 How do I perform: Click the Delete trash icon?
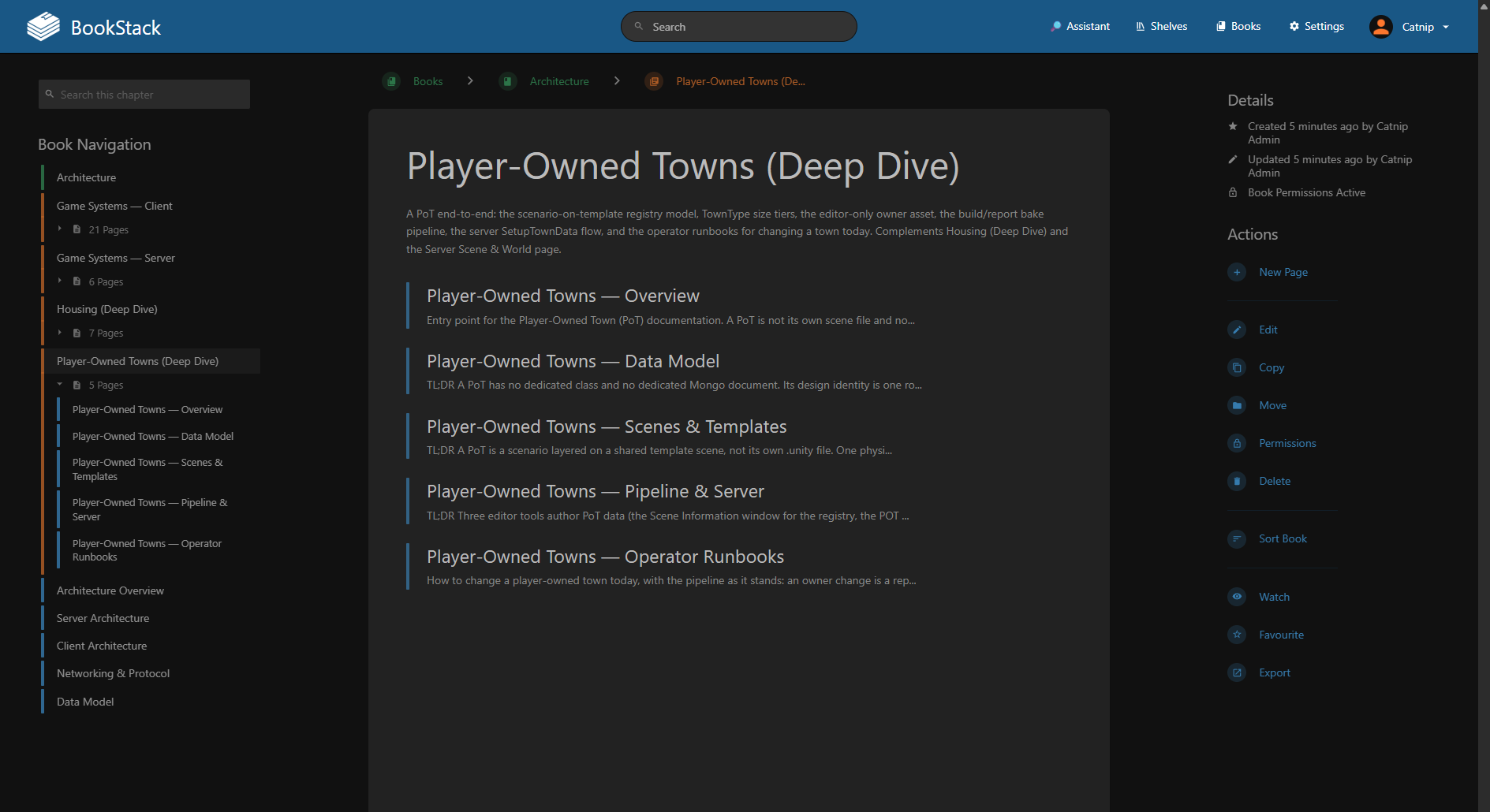click(1237, 481)
